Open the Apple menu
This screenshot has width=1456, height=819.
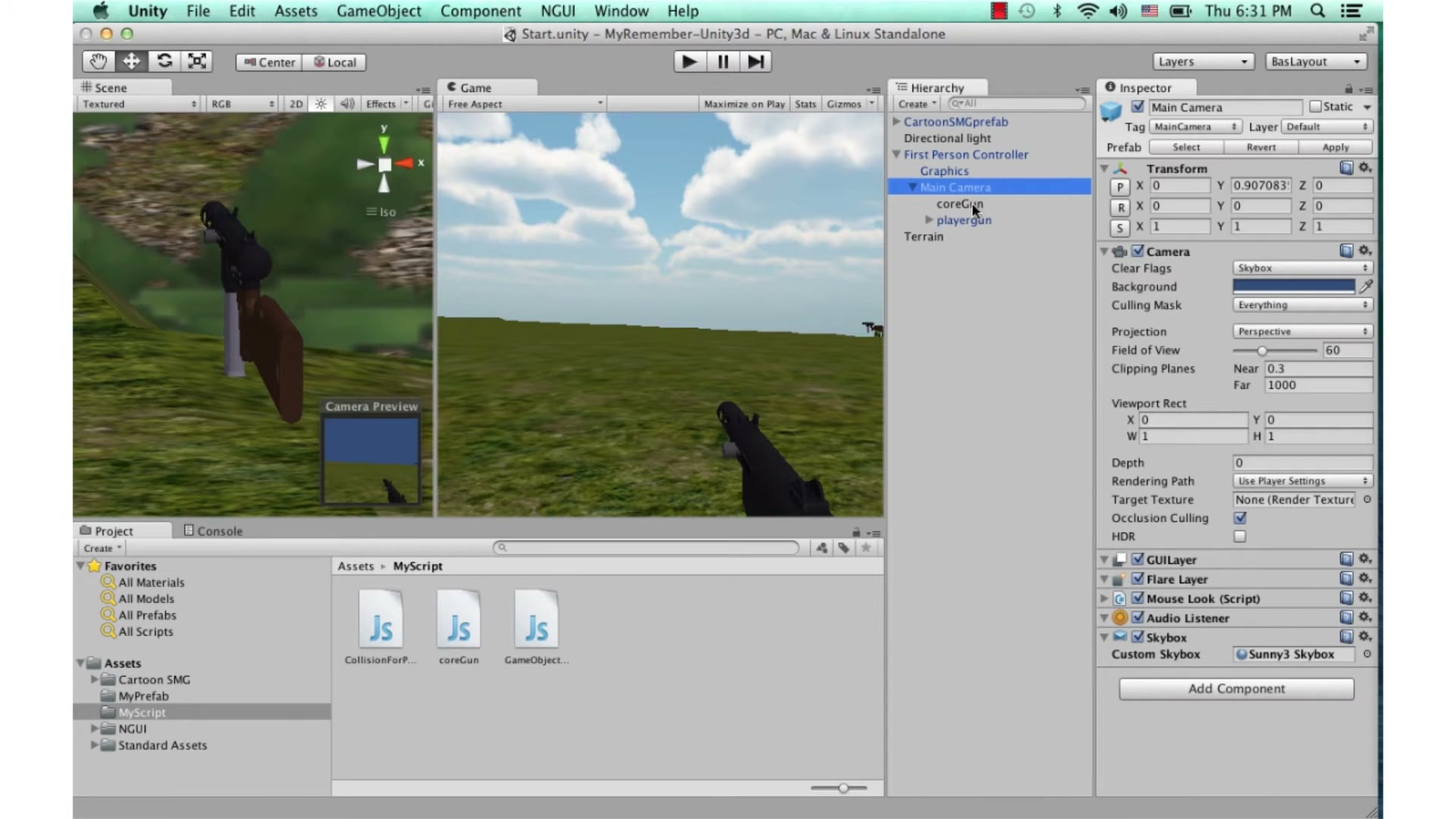point(100,11)
